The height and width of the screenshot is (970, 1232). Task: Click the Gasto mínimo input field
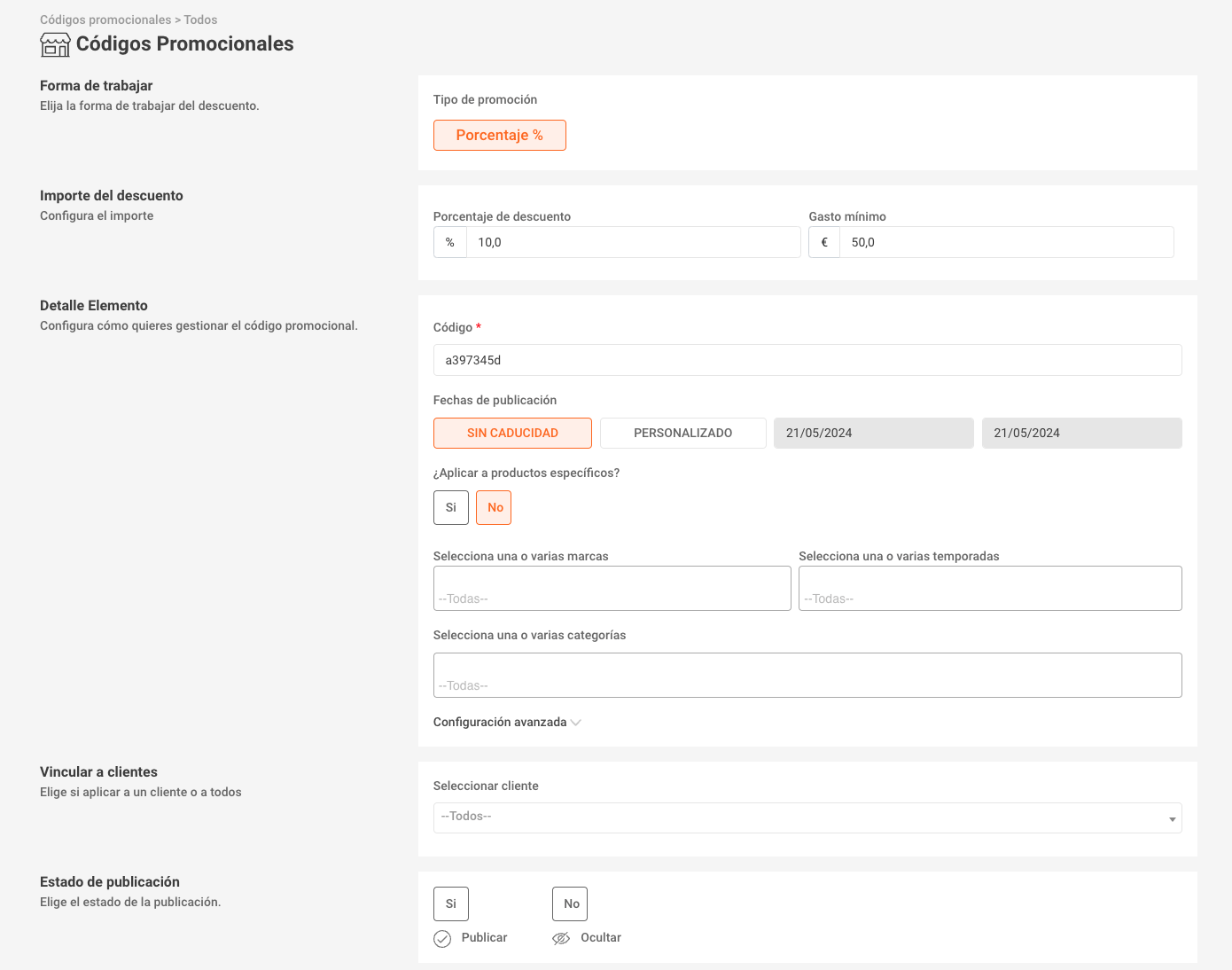pyautogui.click(x=1007, y=242)
